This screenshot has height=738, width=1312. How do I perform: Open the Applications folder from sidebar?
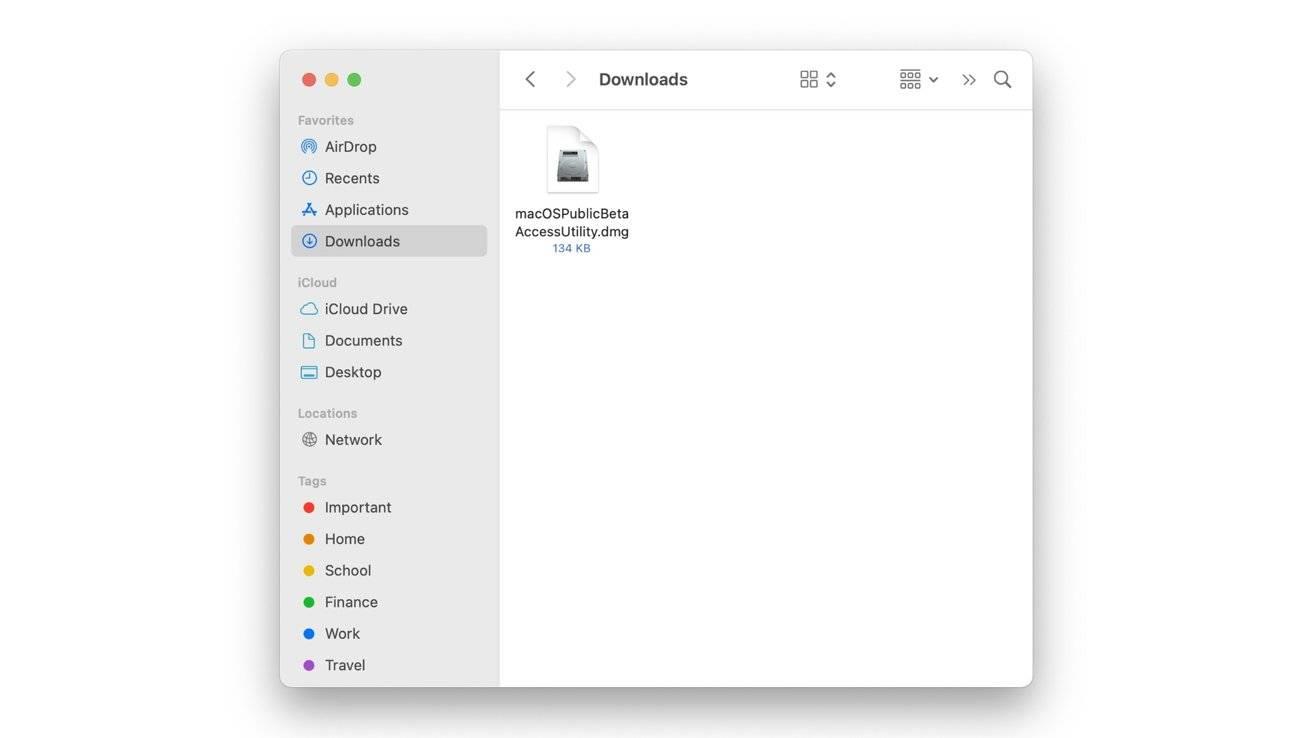366,209
